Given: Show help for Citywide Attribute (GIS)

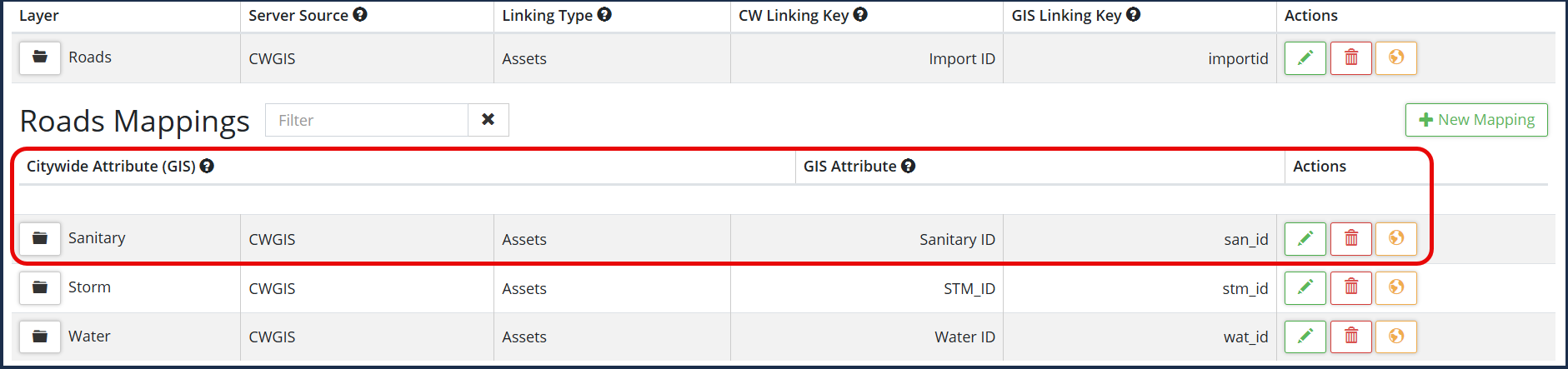Looking at the screenshot, I should [x=207, y=166].
